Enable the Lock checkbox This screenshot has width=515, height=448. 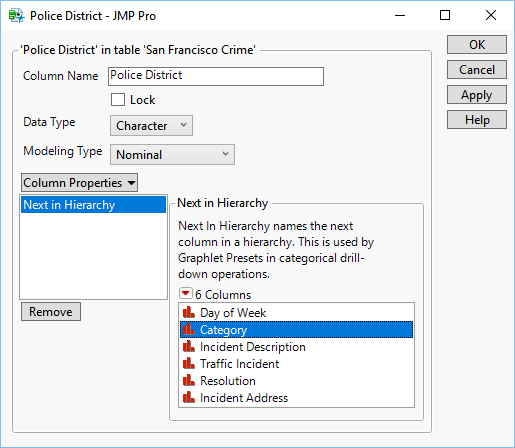[x=118, y=100]
